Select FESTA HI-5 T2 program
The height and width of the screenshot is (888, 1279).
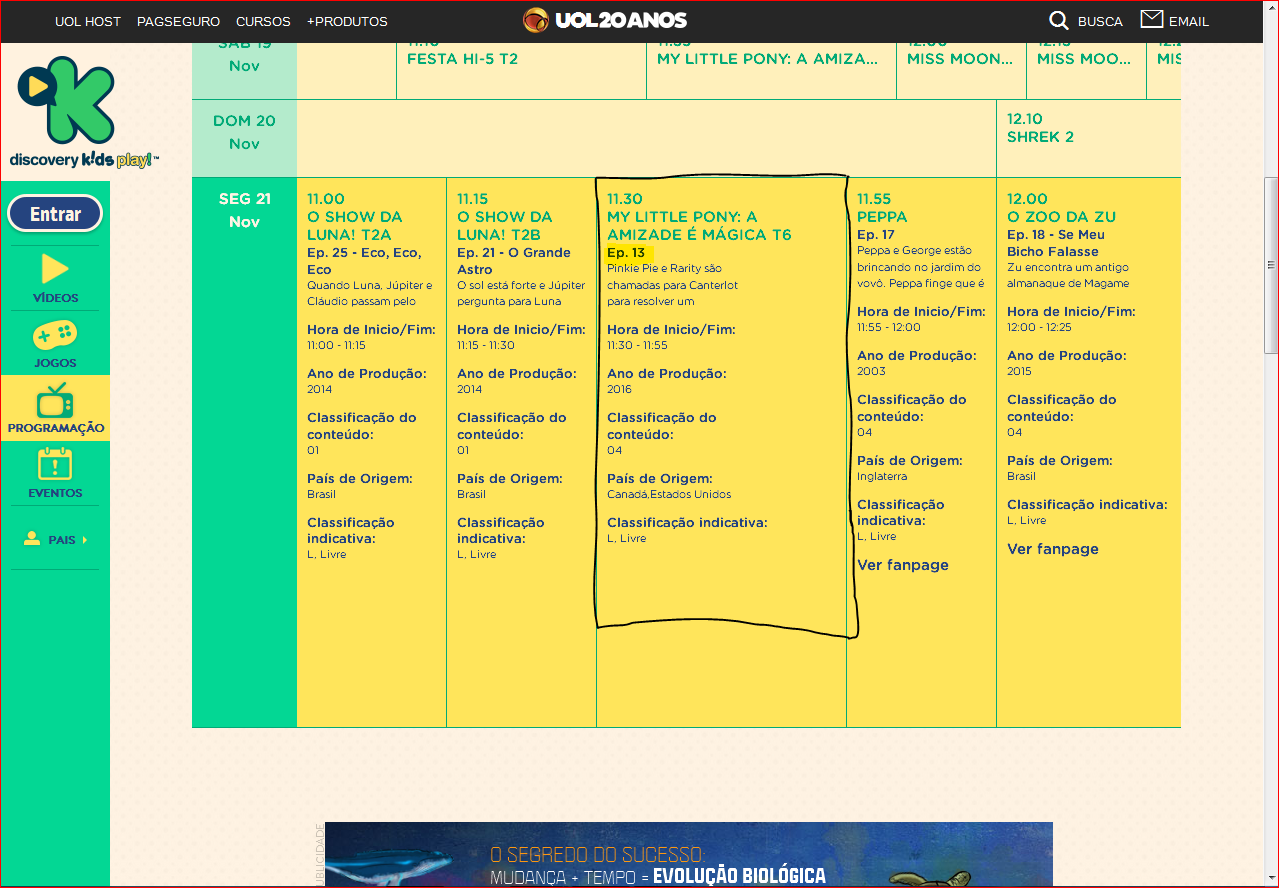(x=462, y=59)
